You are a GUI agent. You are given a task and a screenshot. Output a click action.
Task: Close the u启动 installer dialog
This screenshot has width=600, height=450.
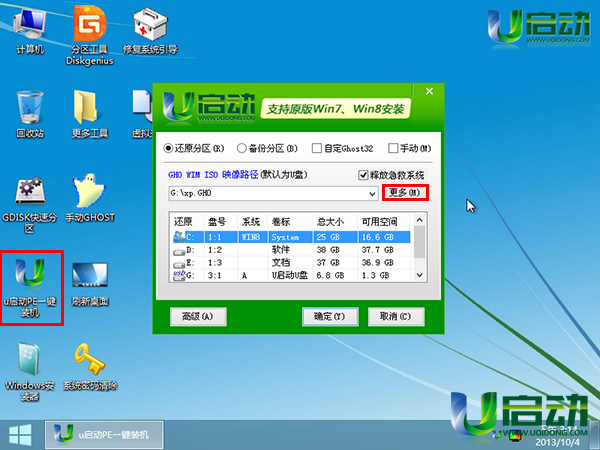[x=429, y=91]
